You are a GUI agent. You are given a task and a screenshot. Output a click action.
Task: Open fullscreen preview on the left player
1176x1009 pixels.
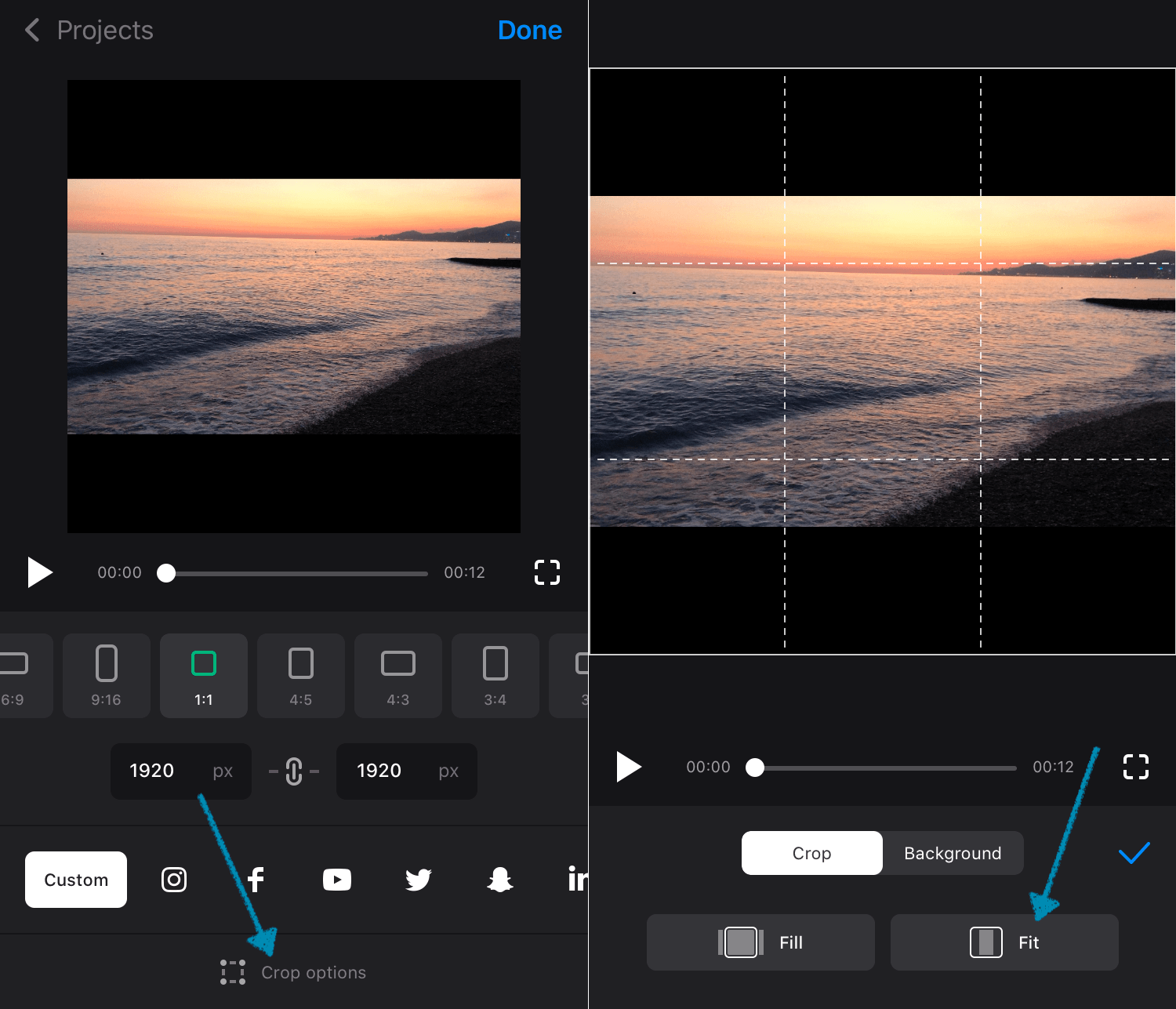(x=546, y=572)
